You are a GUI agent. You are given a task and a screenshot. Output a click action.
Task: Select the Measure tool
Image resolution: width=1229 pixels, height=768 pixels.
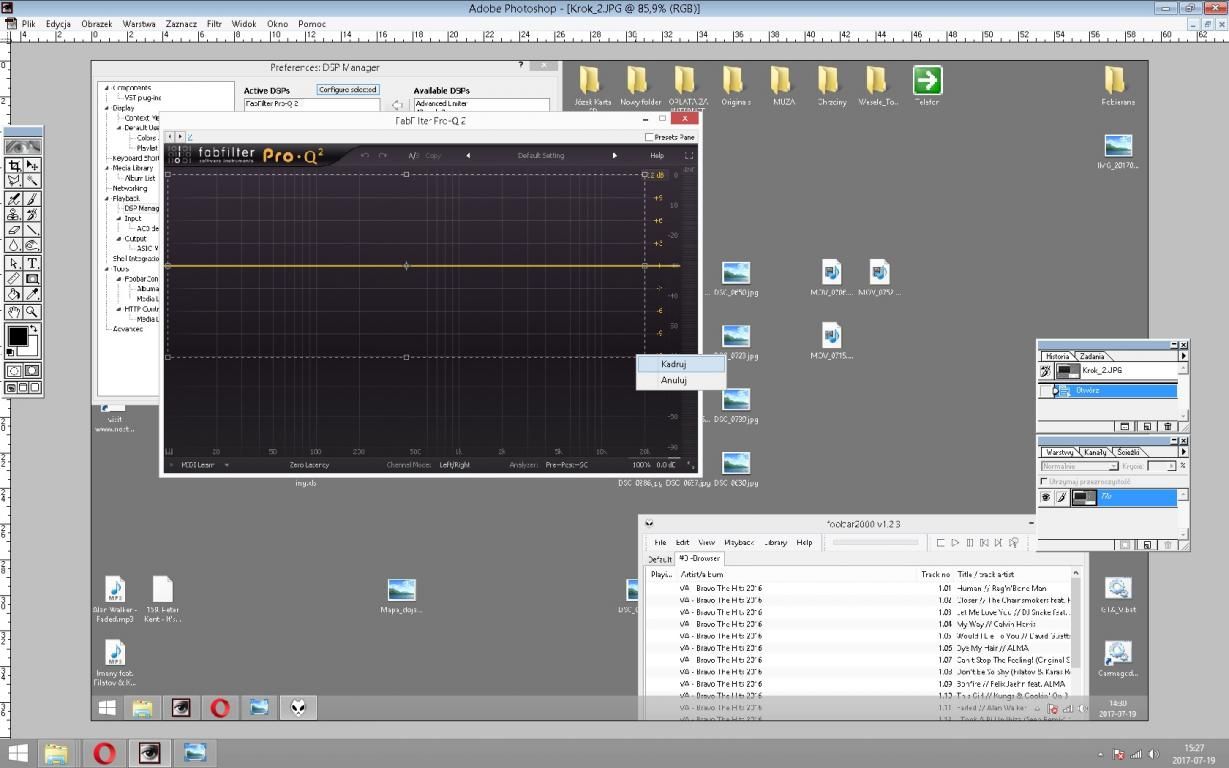point(14,279)
